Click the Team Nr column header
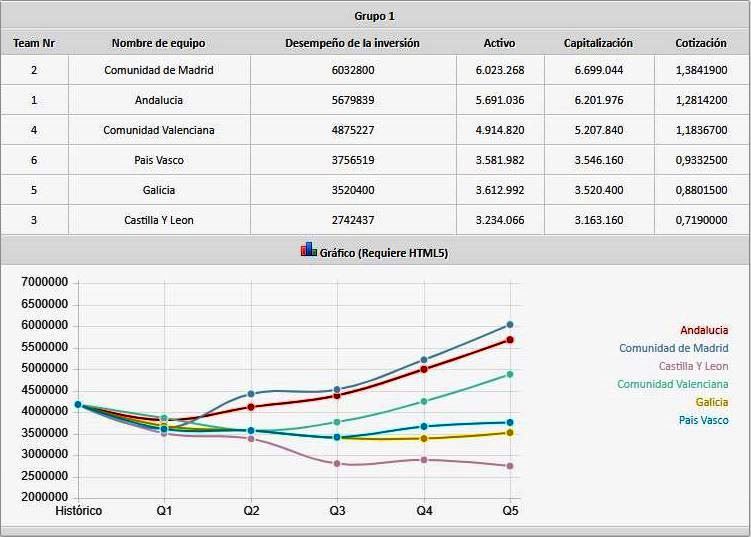Image resolution: width=751 pixels, height=537 pixels. [34, 43]
